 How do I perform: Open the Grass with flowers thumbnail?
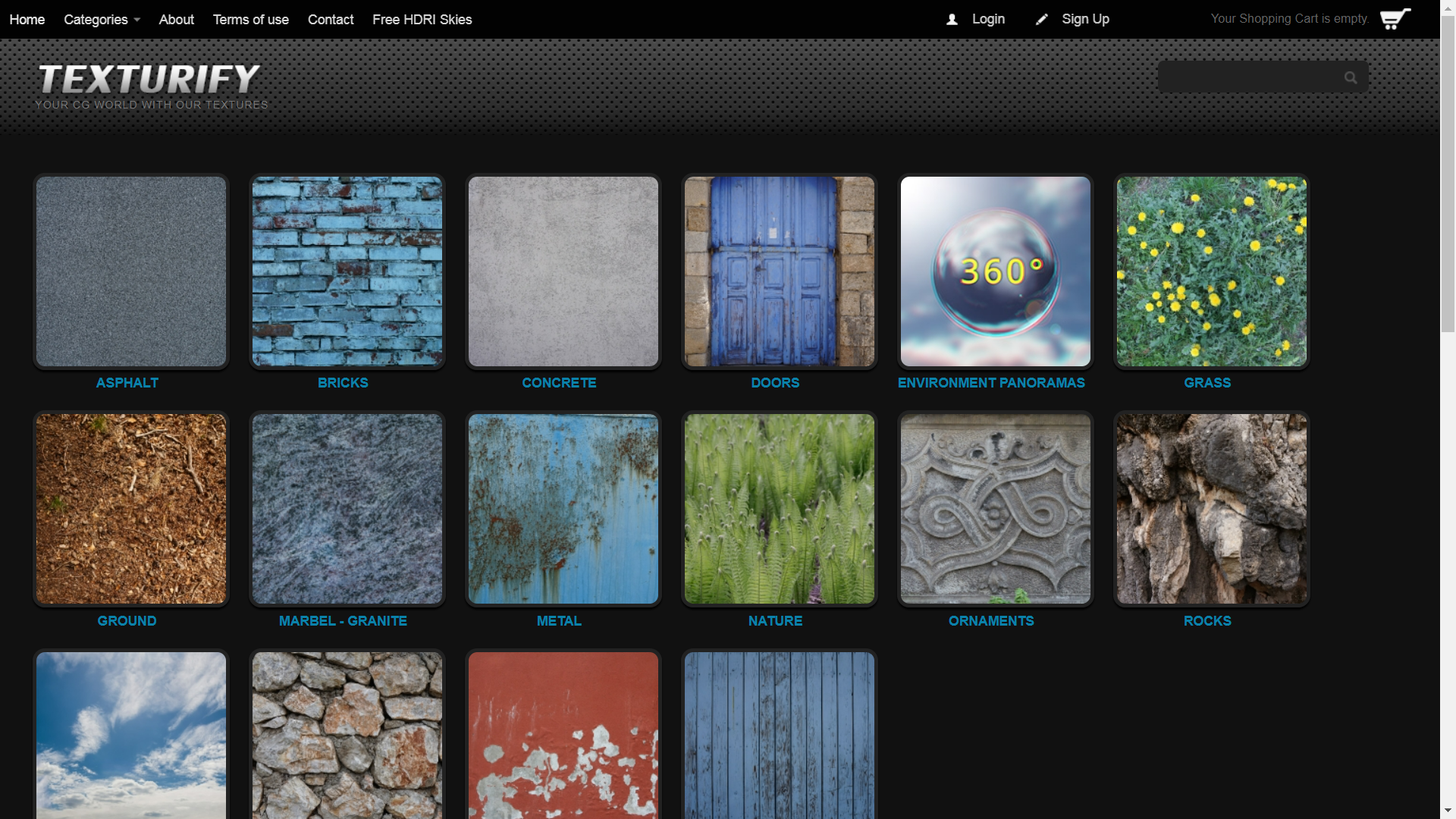(x=1212, y=272)
